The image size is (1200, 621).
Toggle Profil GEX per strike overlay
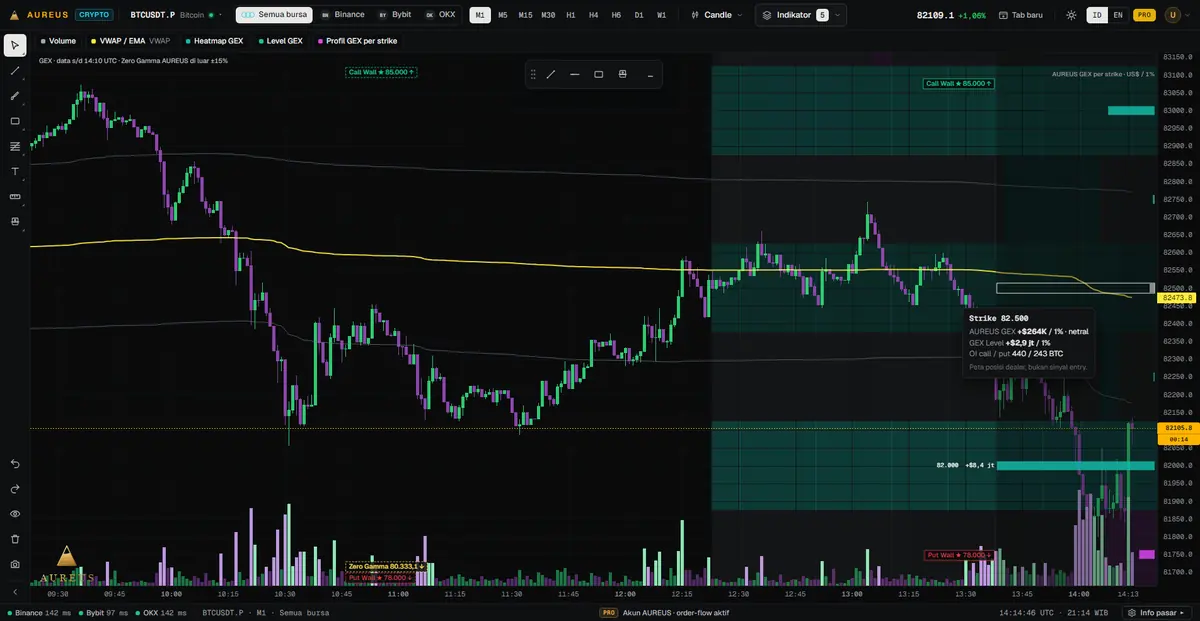pos(357,41)
